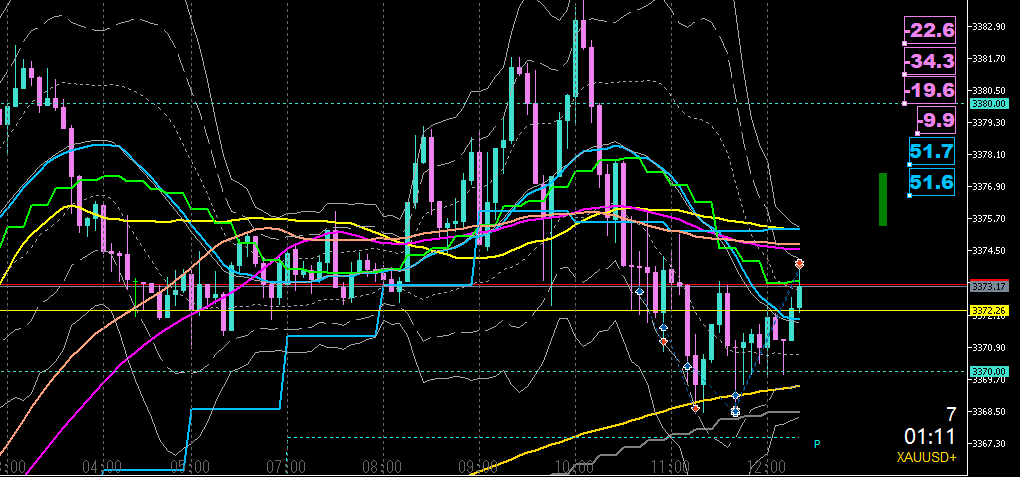1020x477 pixels.
Task: Click 3374.50 on the price scale
Action: coord(989,250)
